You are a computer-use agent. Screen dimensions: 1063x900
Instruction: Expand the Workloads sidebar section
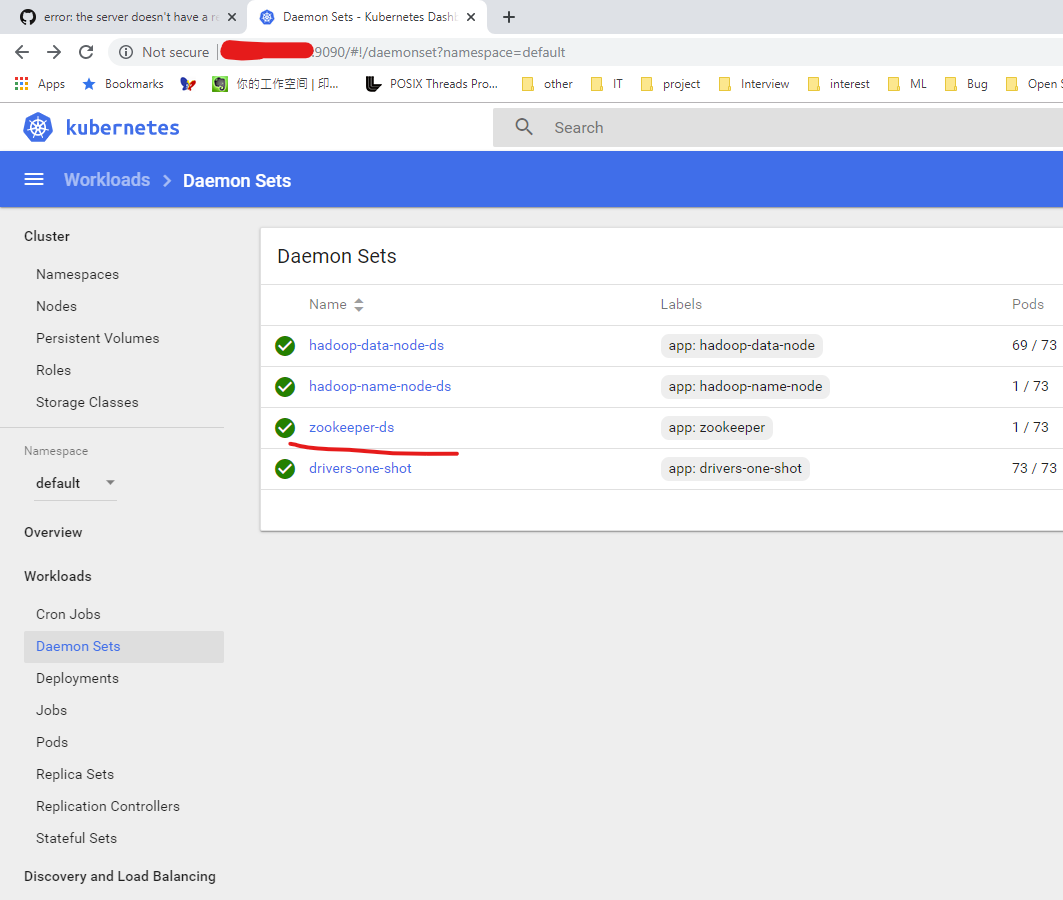(57, 576)
